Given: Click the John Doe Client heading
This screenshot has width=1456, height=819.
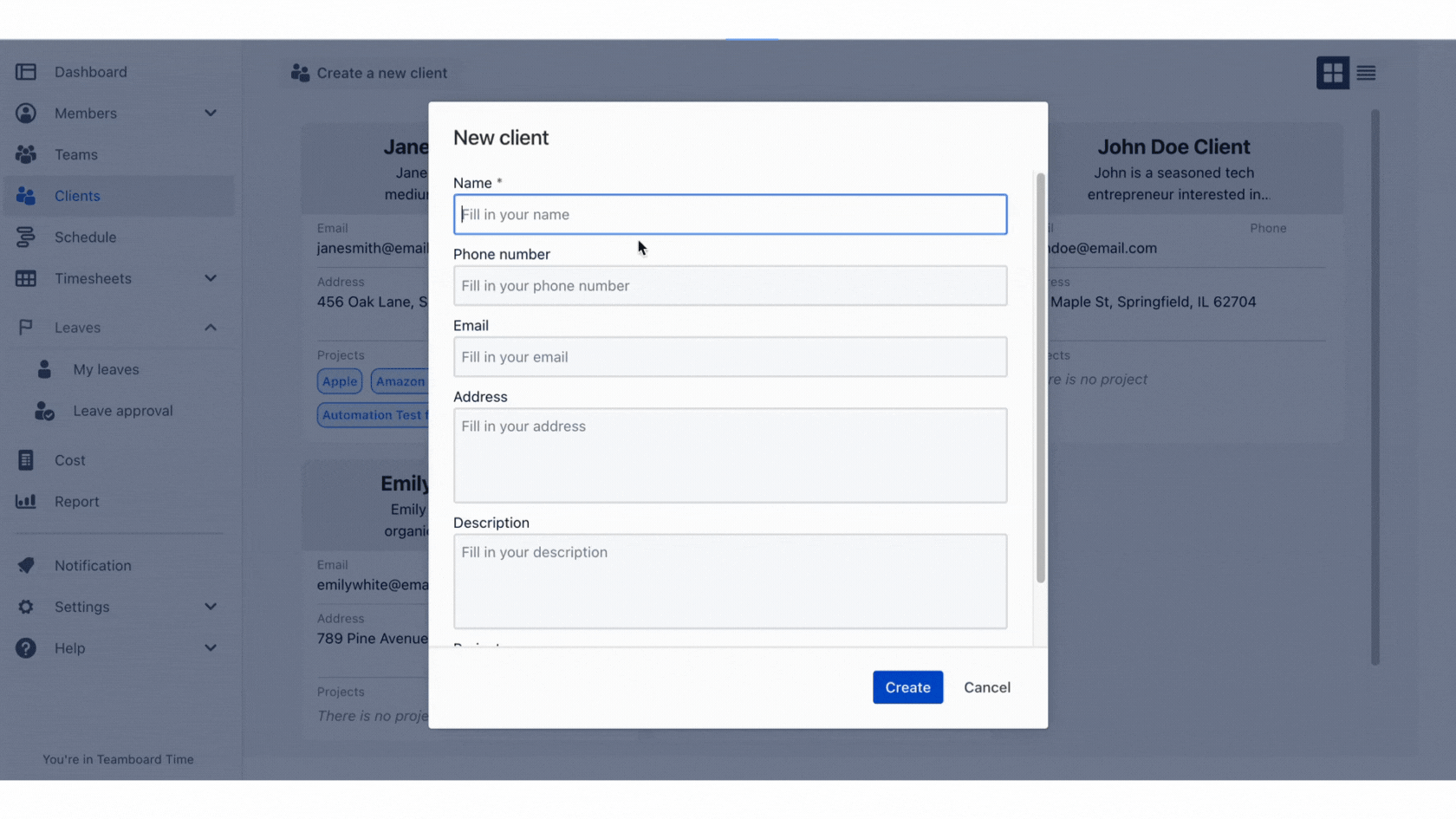Looking at the screenshot, I should [1173, 146].
